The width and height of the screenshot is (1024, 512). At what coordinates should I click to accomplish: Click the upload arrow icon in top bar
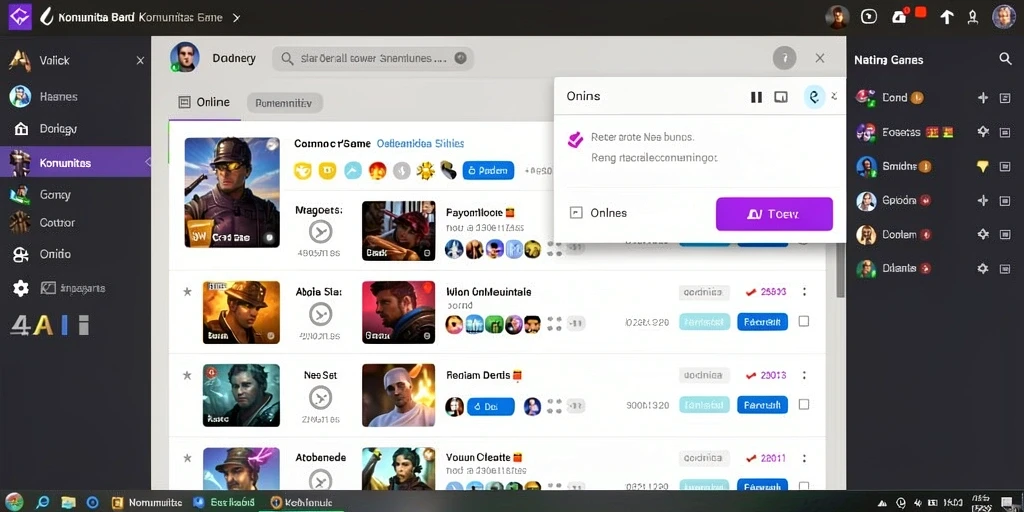947,17
